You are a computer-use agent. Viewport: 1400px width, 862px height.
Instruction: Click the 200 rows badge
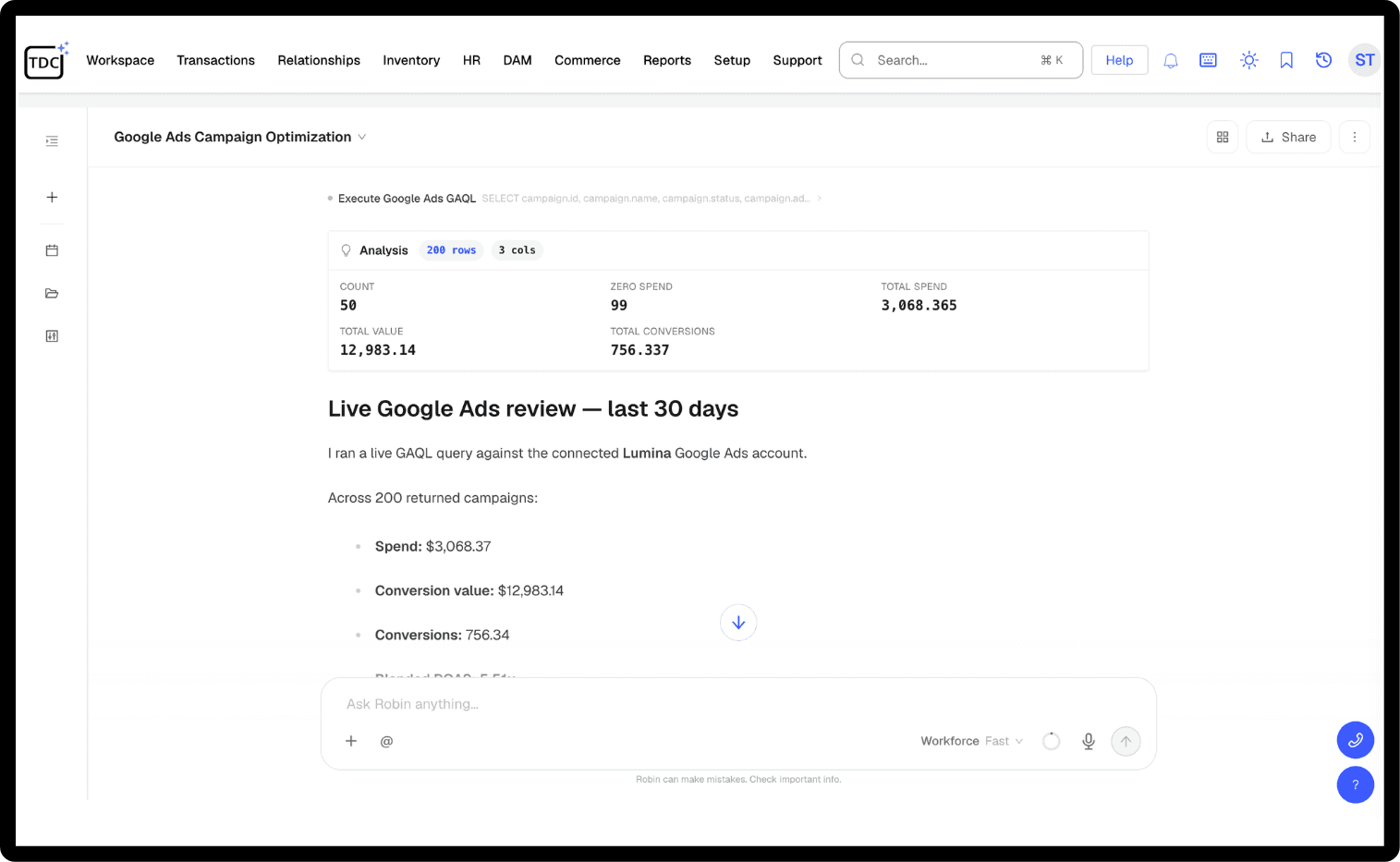pos(451,250)
